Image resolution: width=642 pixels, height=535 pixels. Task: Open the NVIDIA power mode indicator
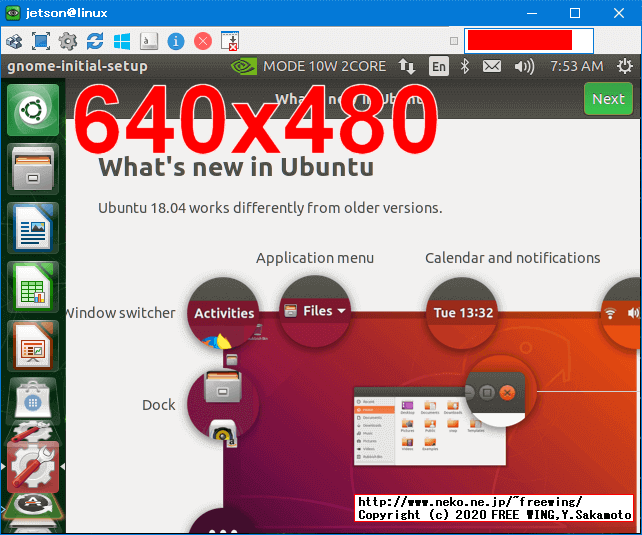pos(244,66)
